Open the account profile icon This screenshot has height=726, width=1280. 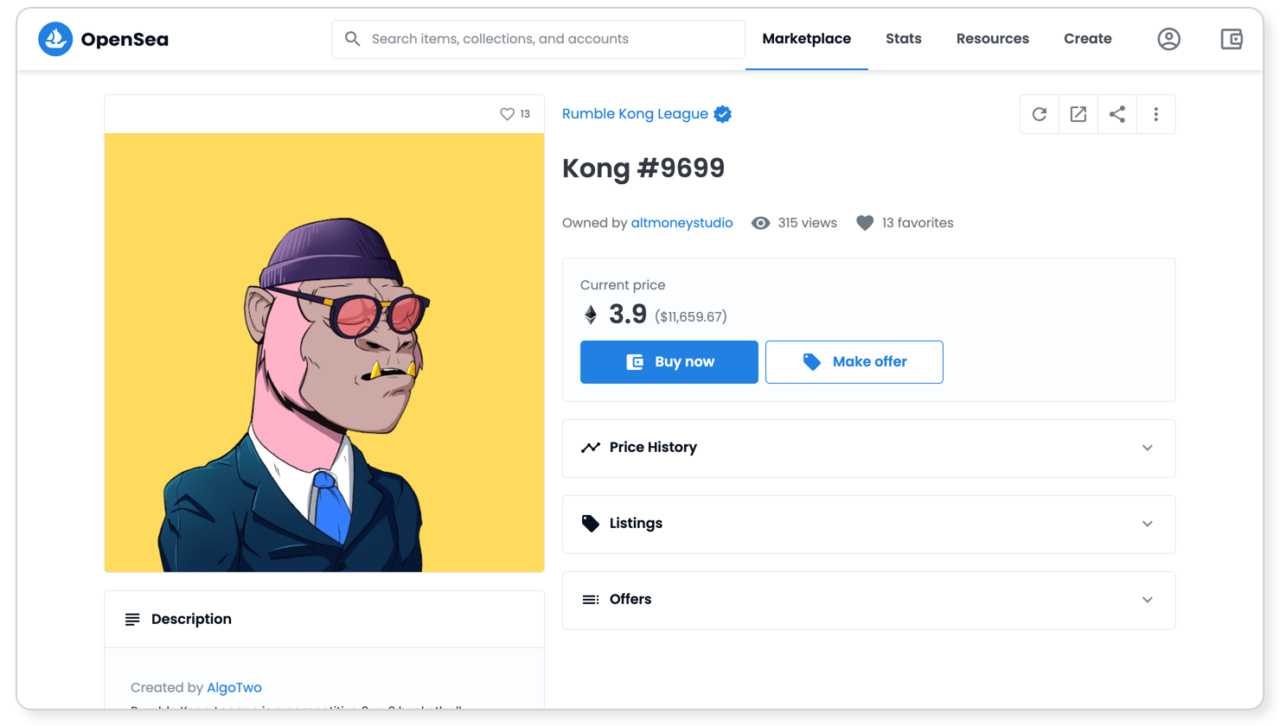tap(1168, 39)
